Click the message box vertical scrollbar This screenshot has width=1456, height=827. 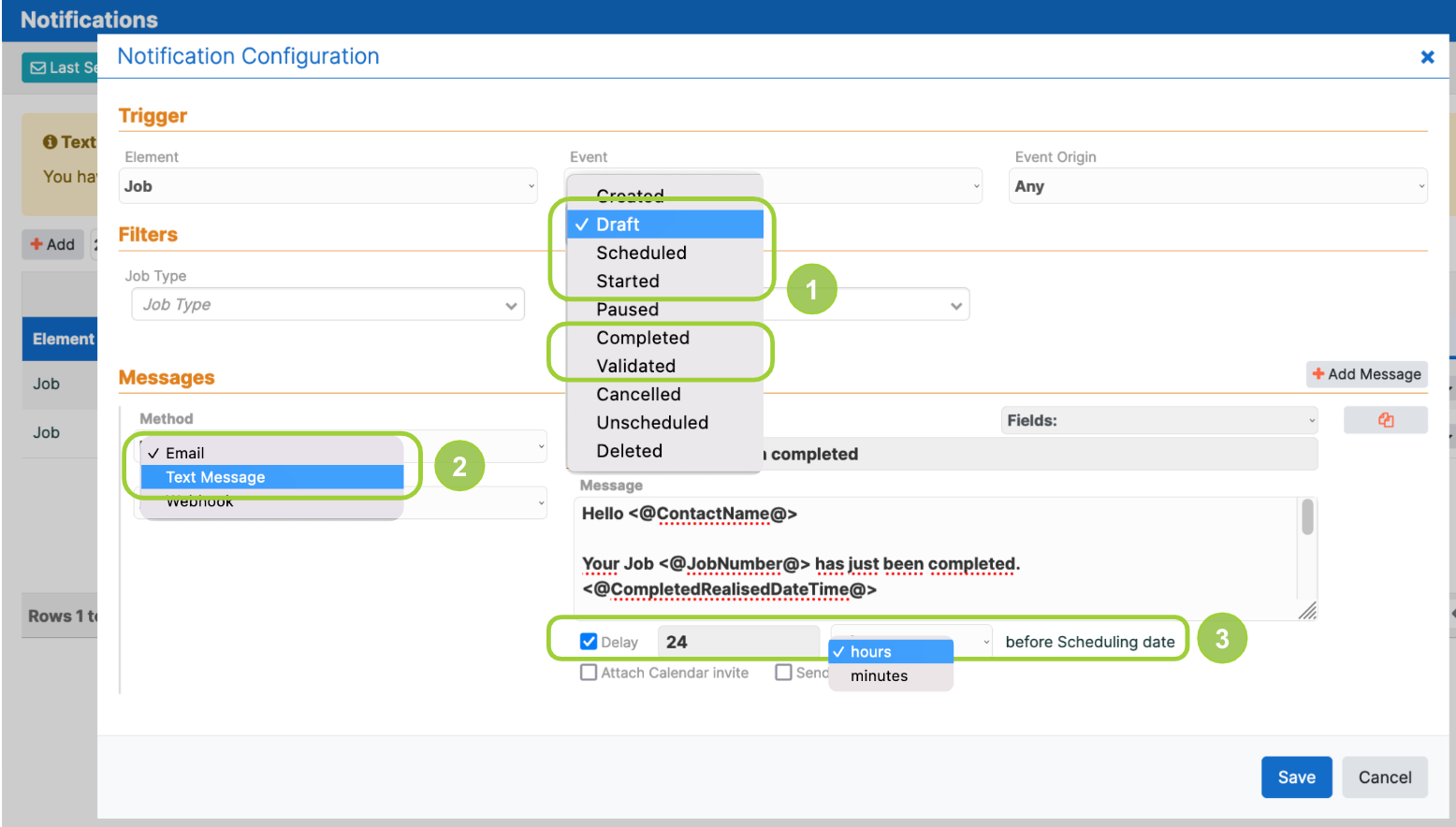pyautogui.click(x=1307, y=516)
